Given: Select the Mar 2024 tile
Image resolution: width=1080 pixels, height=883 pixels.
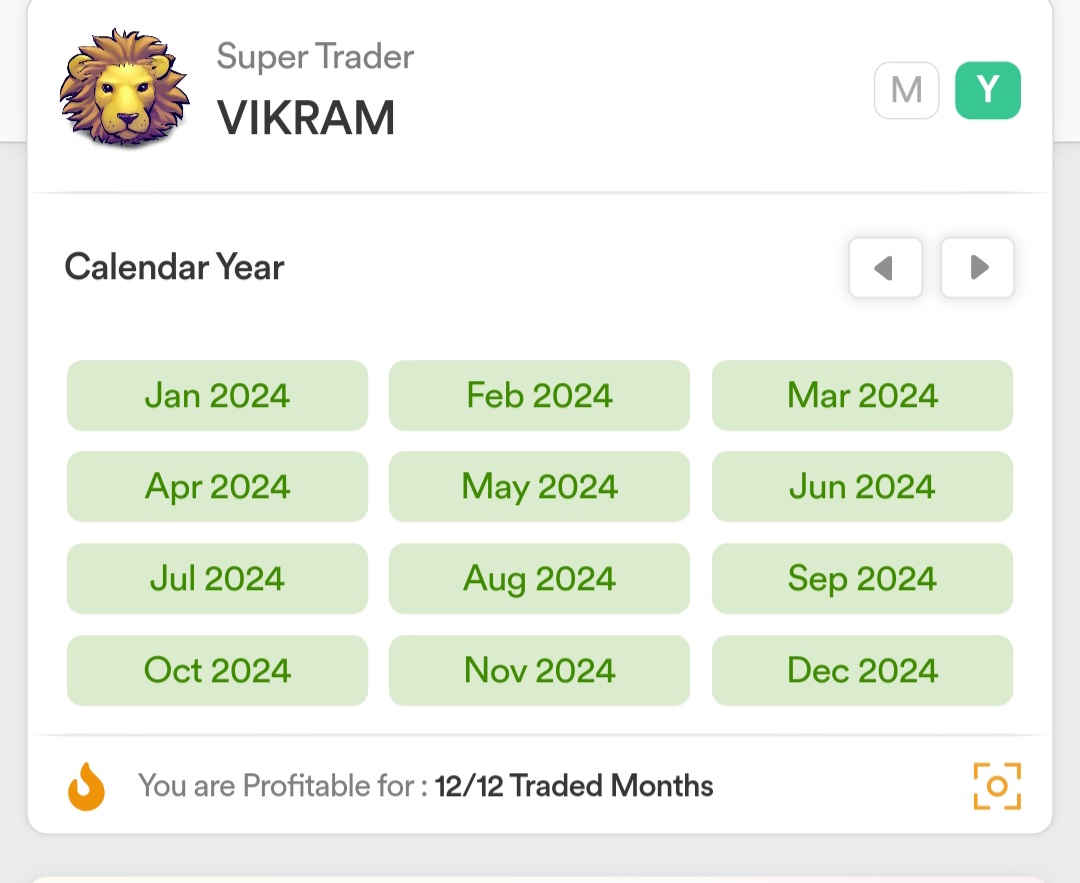Looking at the screenshot, I should (x=862, y=395).
